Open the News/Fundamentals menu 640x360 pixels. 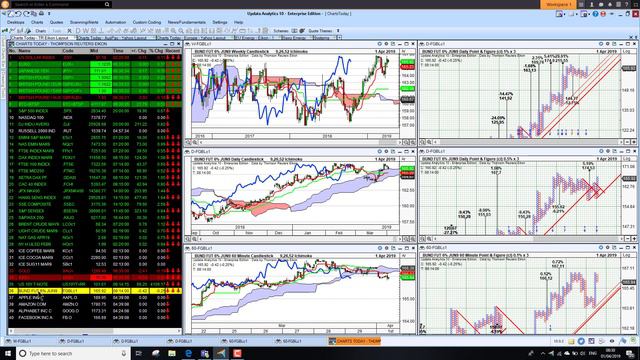[187, 22]
